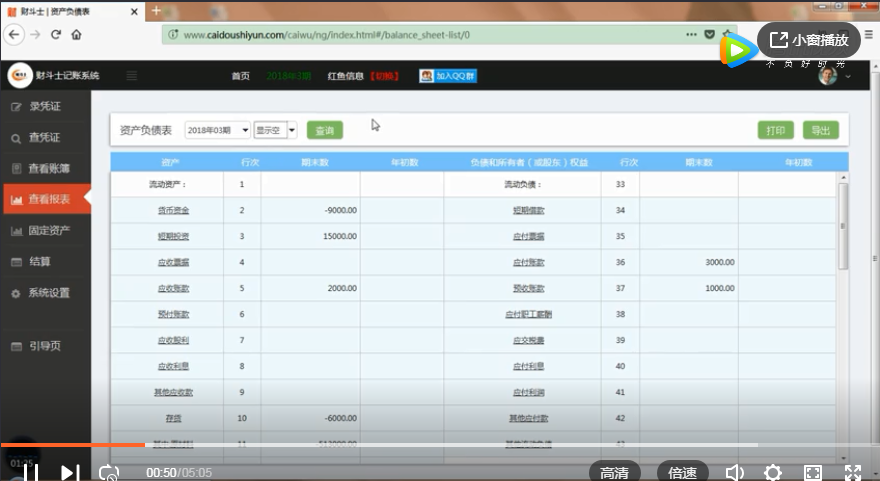Screen dimensions: 880x481
Task: Open the browser hamburger menu
Action: 869,35
